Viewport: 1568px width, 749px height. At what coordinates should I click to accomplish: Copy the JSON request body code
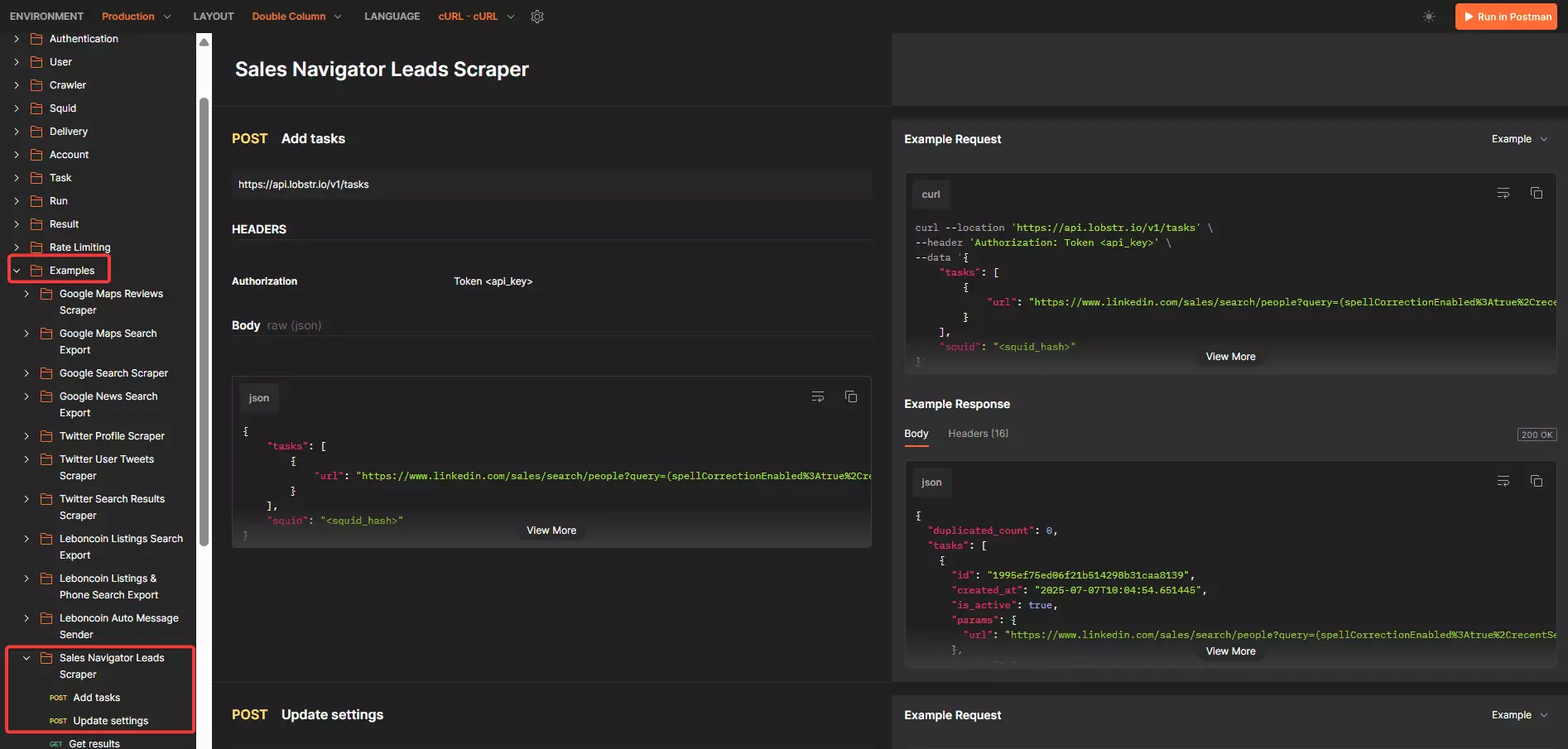[850, 396]
